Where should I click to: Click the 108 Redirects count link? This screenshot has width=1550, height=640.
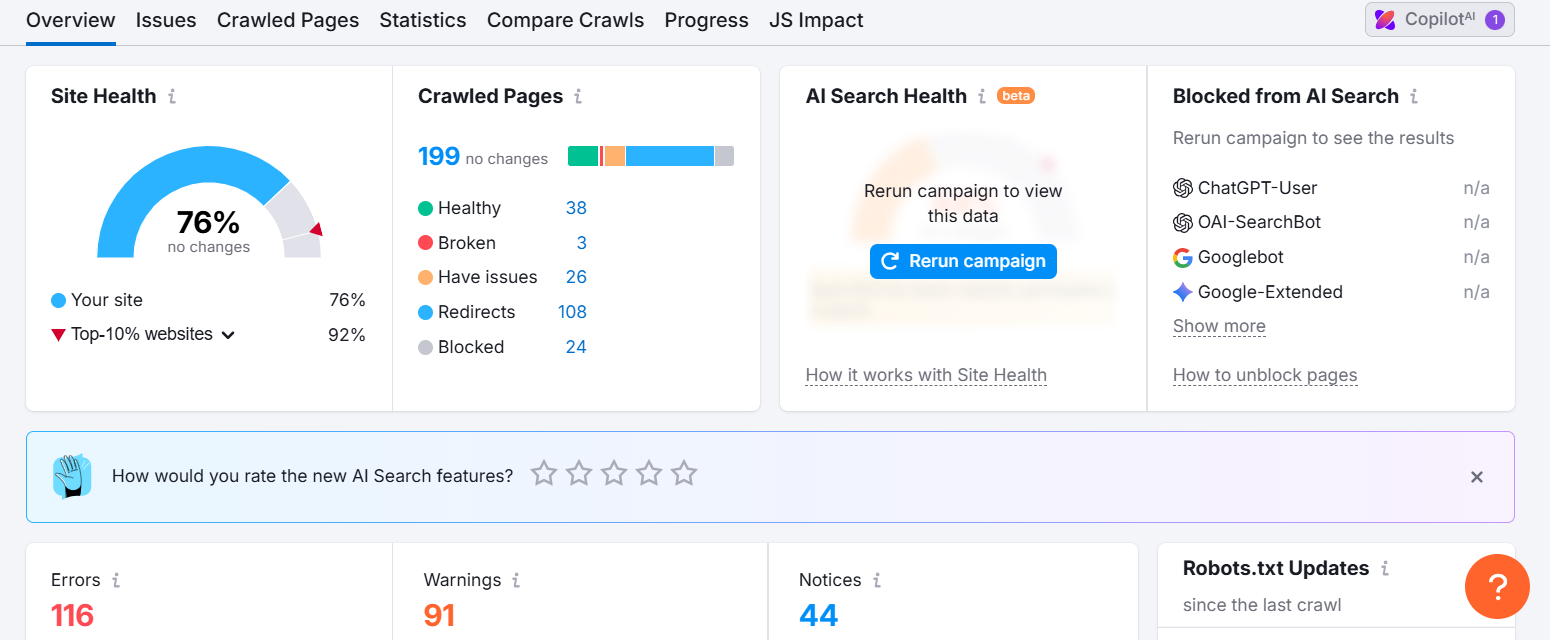[x=572, y=312]
